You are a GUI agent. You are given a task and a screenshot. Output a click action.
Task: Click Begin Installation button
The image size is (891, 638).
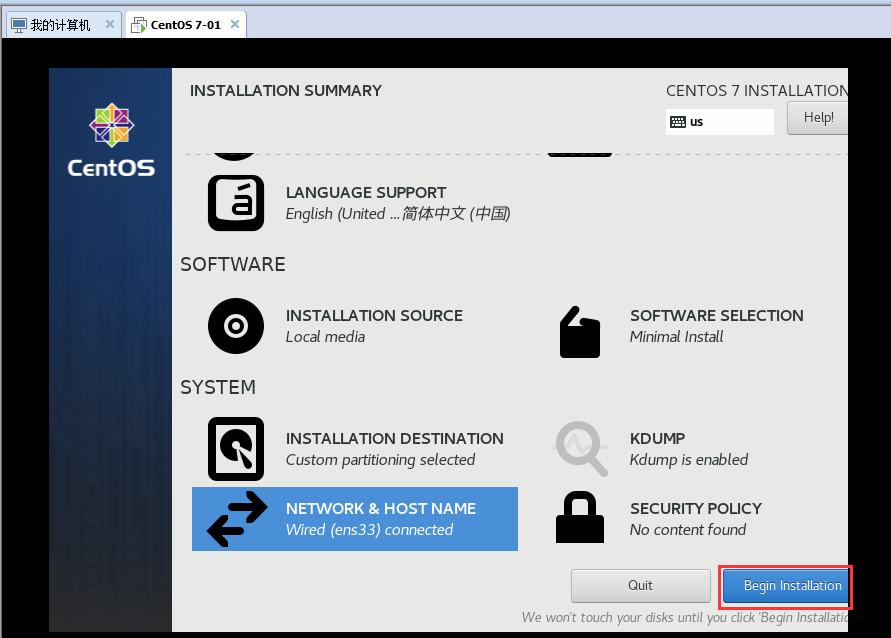pos(786,586)
